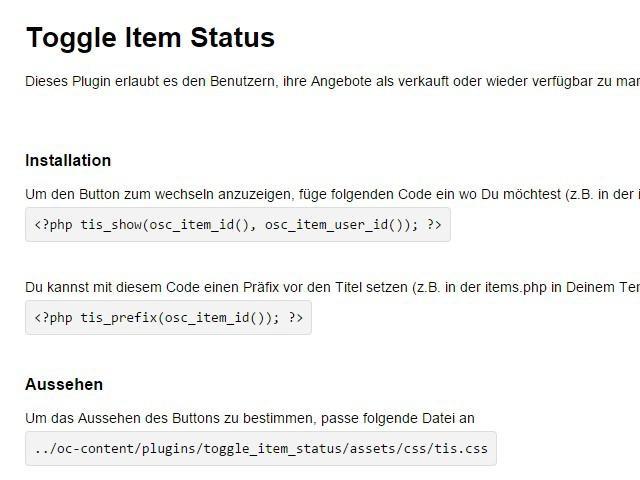Screen dimensions: 640x480
Task: Click the Toggle Item Status page title
Action: point(150,38)
